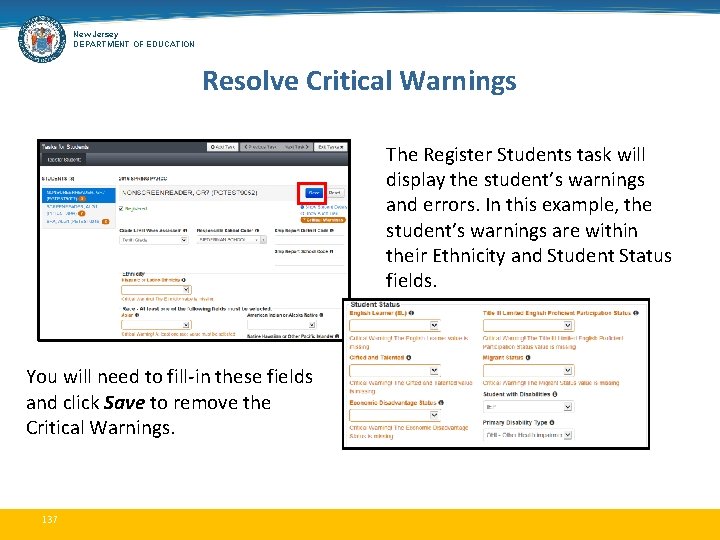Click info icon beside Hispanic or Latino Ethnicity
Image resolution: width=720 pixels, height=540 pixels.
[184, 280]
